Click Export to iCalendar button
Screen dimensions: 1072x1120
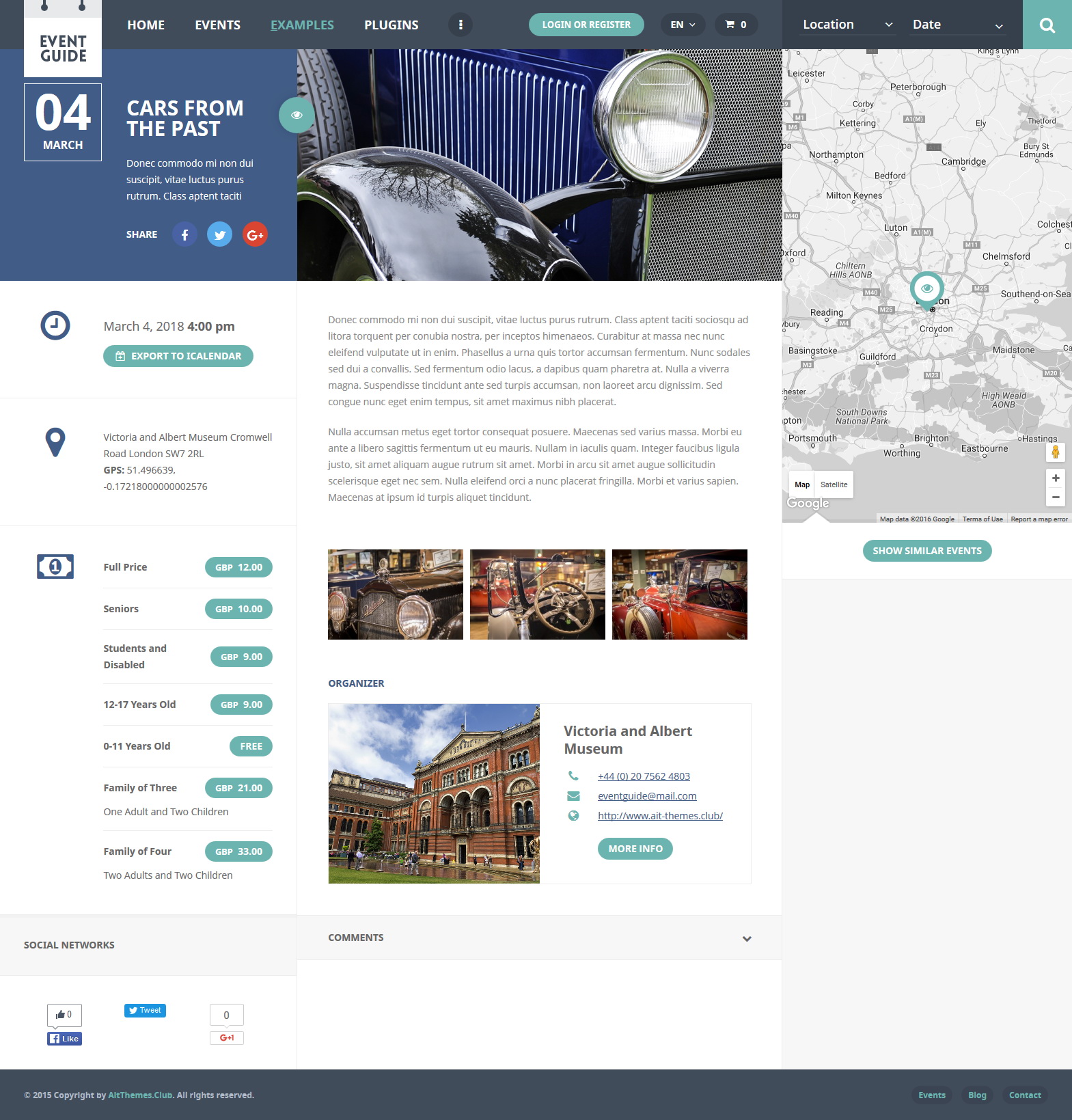click(x=178, y=356)
